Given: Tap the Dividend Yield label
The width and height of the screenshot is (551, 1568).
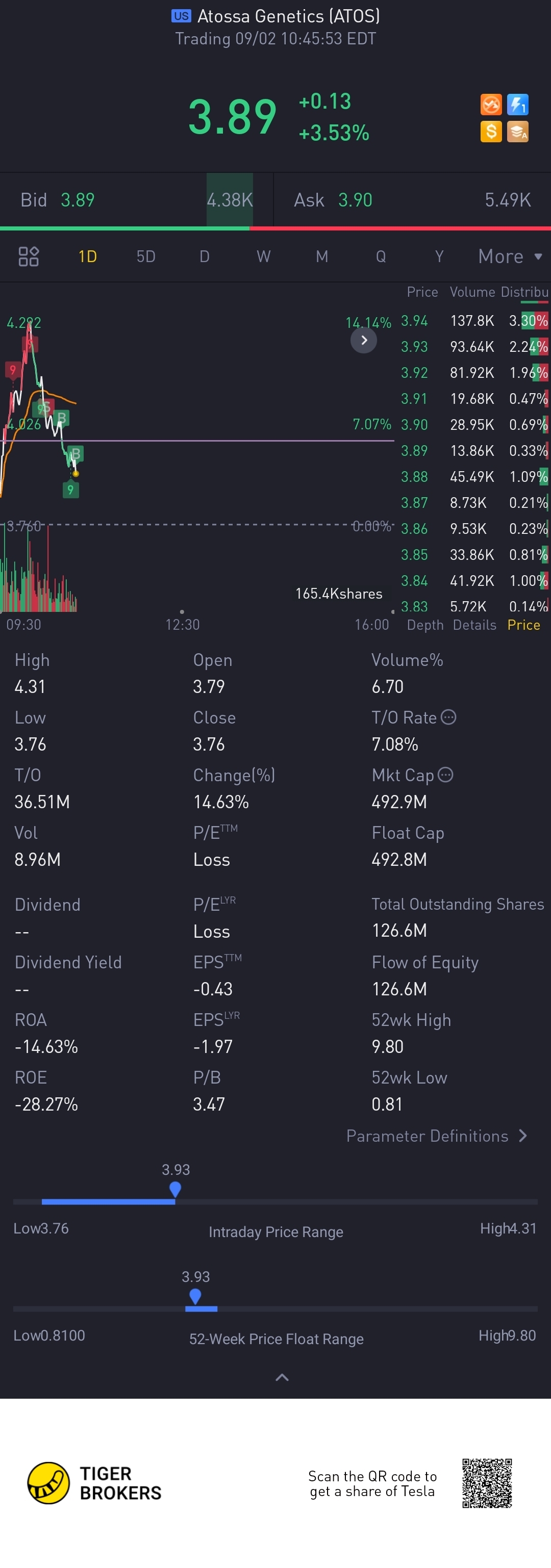Looking at the screenshot, I should coord(68,962).
